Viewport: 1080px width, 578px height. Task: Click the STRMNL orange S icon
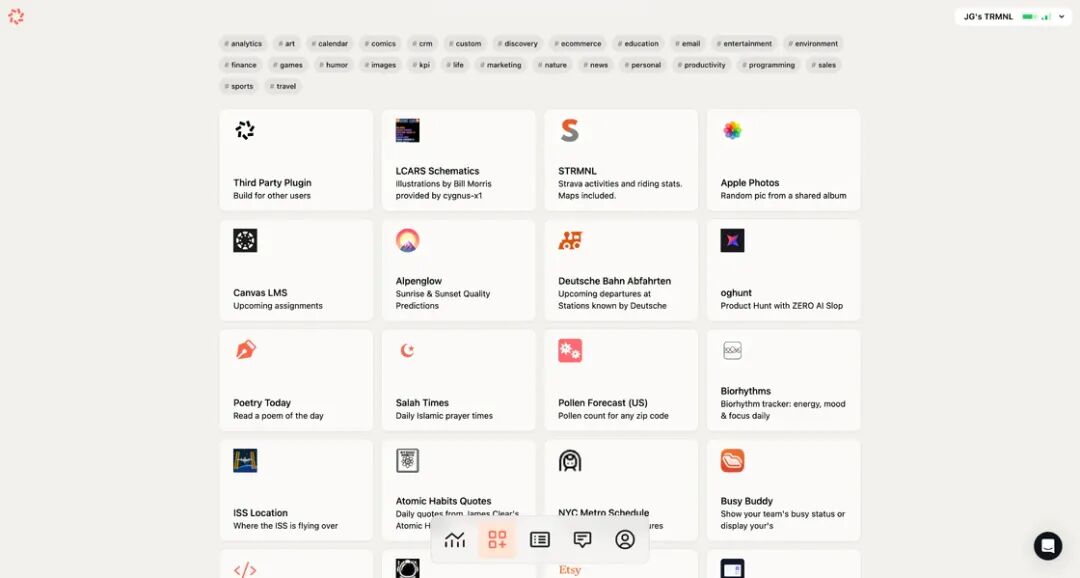pos(570,130)
